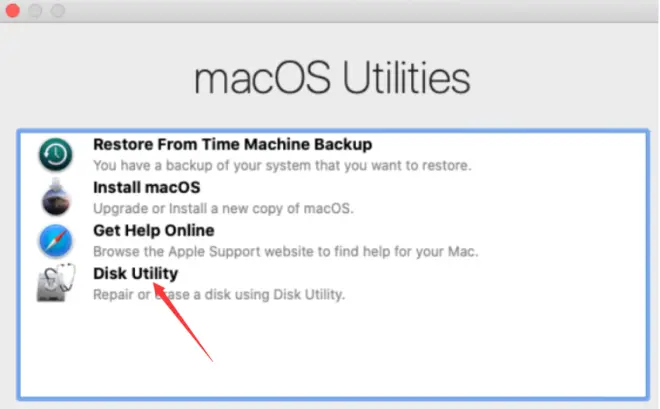Click the Time Machine clock icon
Image resolution: width=660 pixels, height=409 pixels.
tap(56, 154)
